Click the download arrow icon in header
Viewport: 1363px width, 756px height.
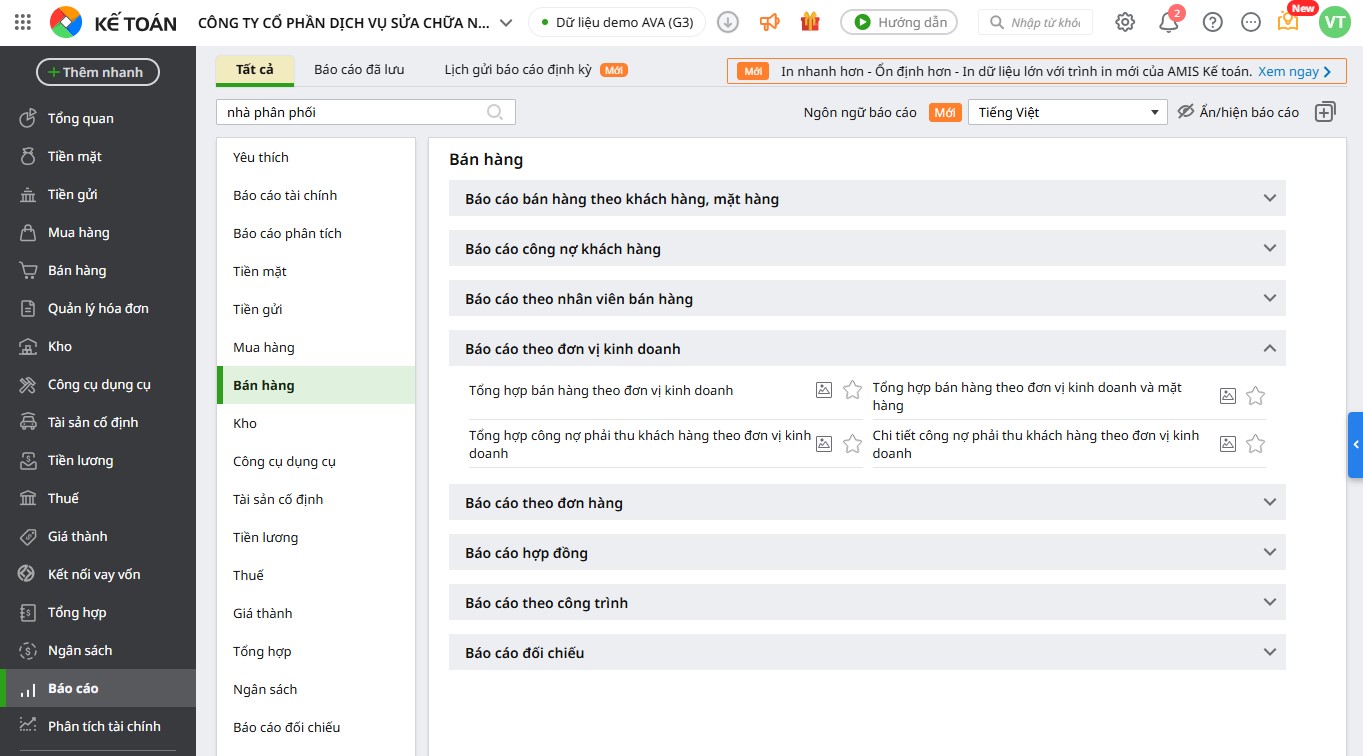click(x=728, y=22)
